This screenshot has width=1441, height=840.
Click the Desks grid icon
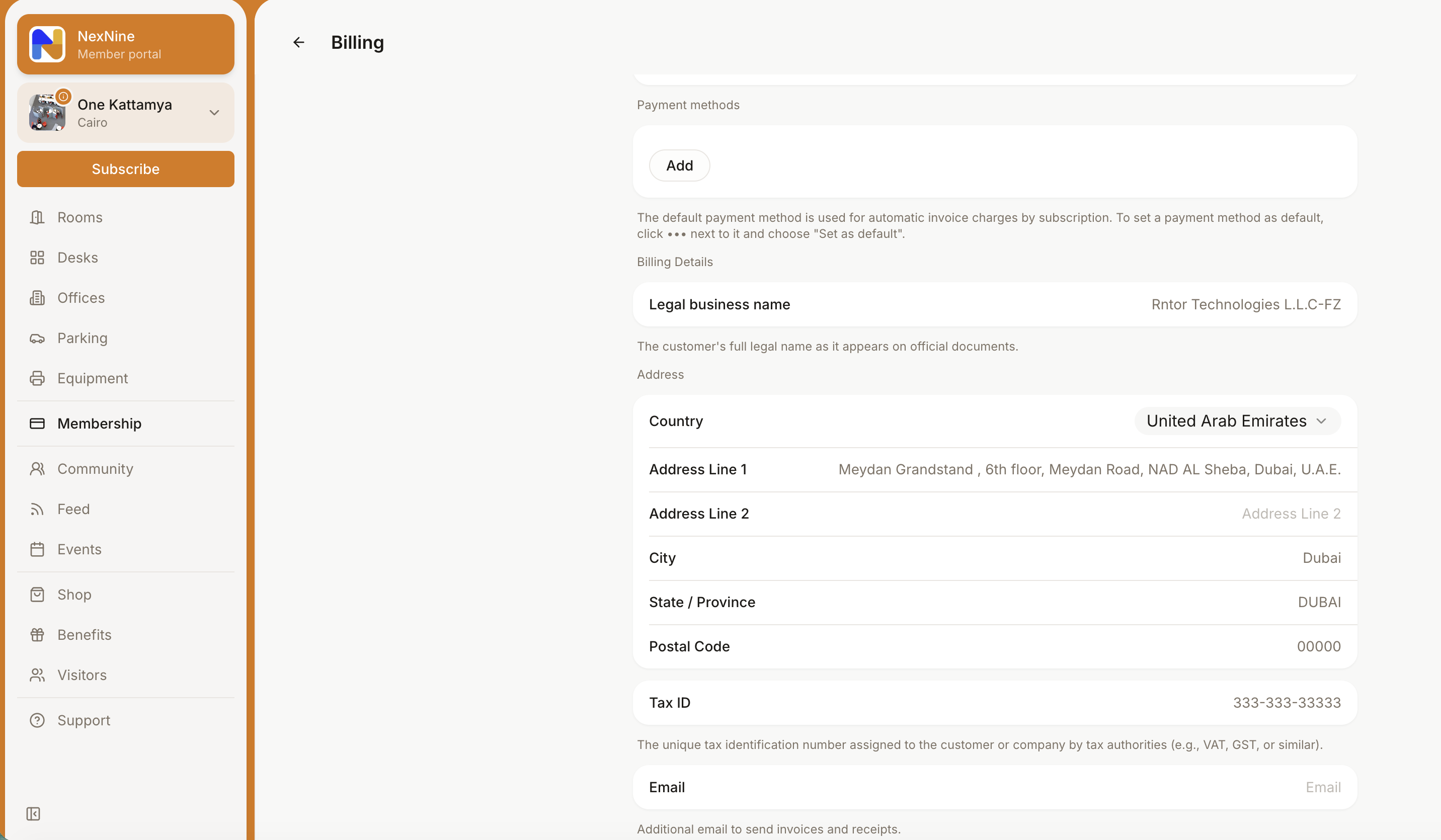click(x=37, y=258)
